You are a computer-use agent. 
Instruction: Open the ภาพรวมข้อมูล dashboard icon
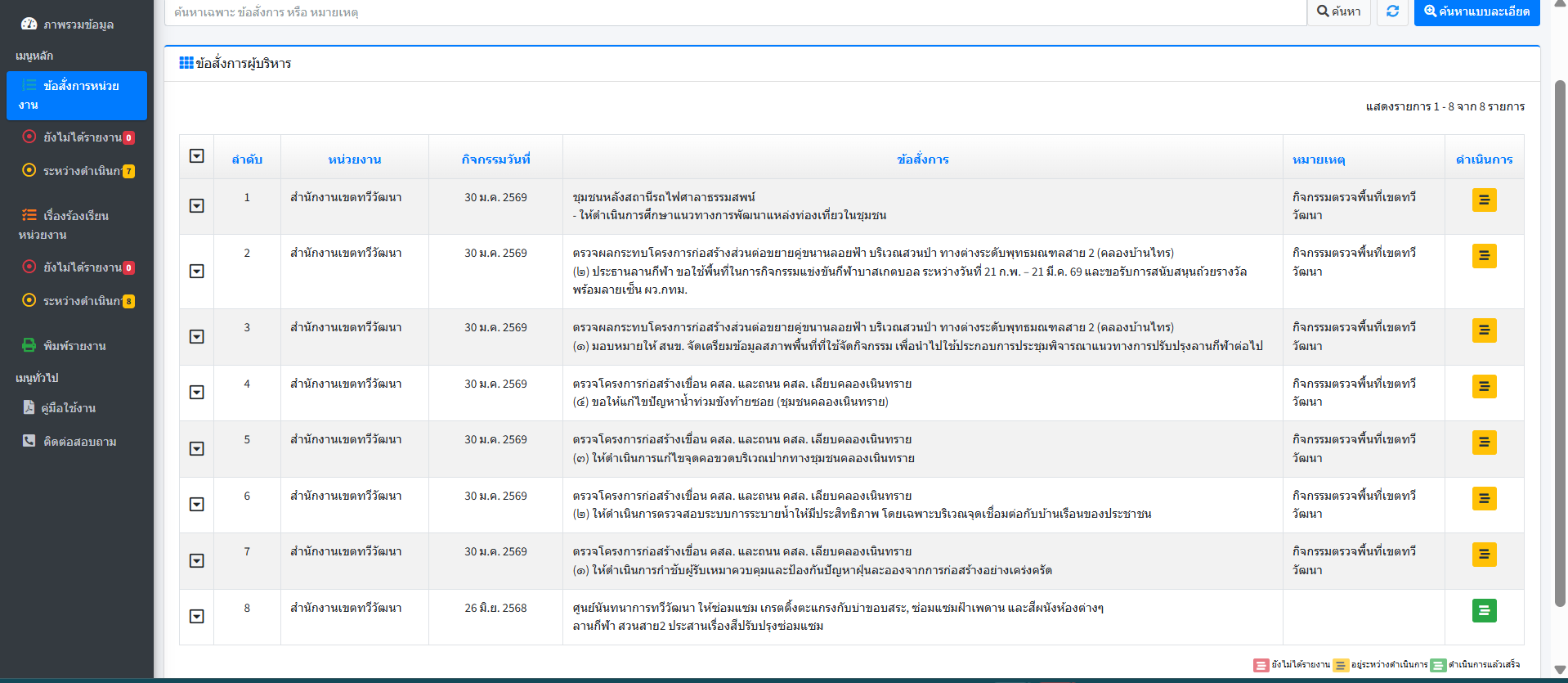(29, 24)
